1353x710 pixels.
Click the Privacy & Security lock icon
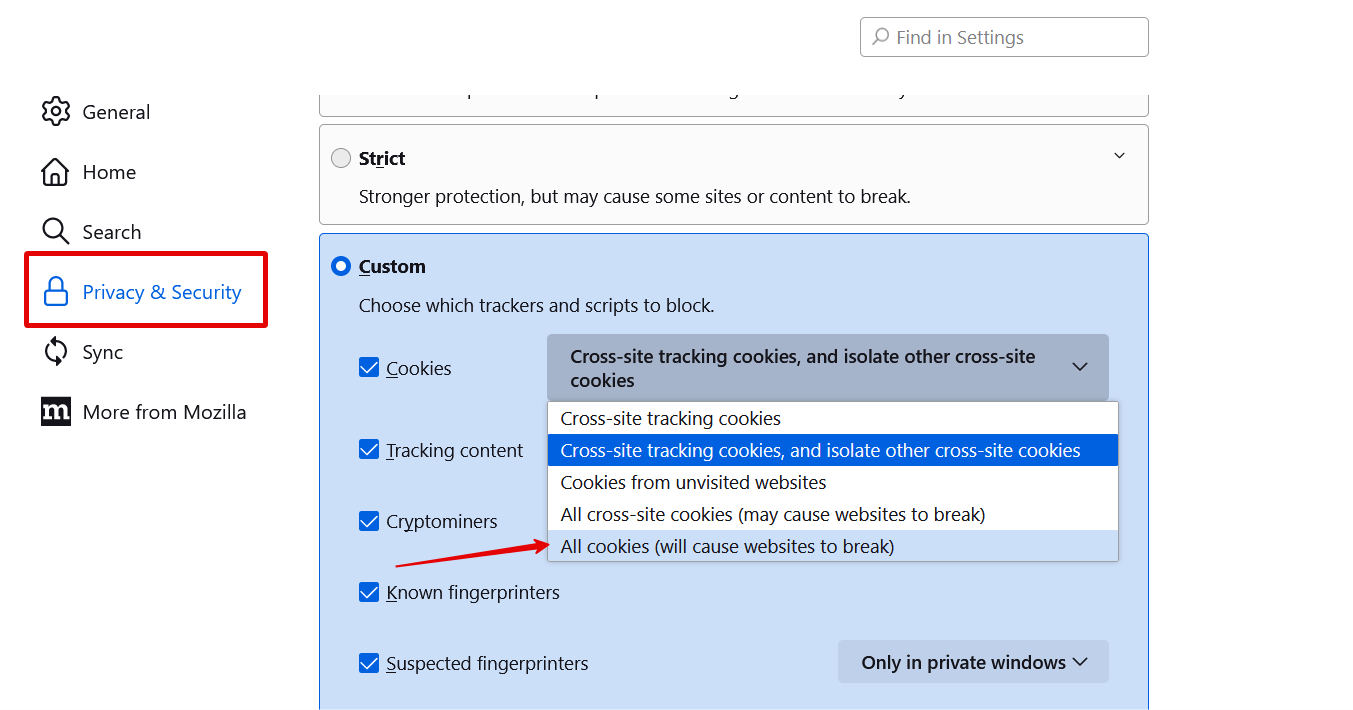pyautogui.click(x=56, y=292)
